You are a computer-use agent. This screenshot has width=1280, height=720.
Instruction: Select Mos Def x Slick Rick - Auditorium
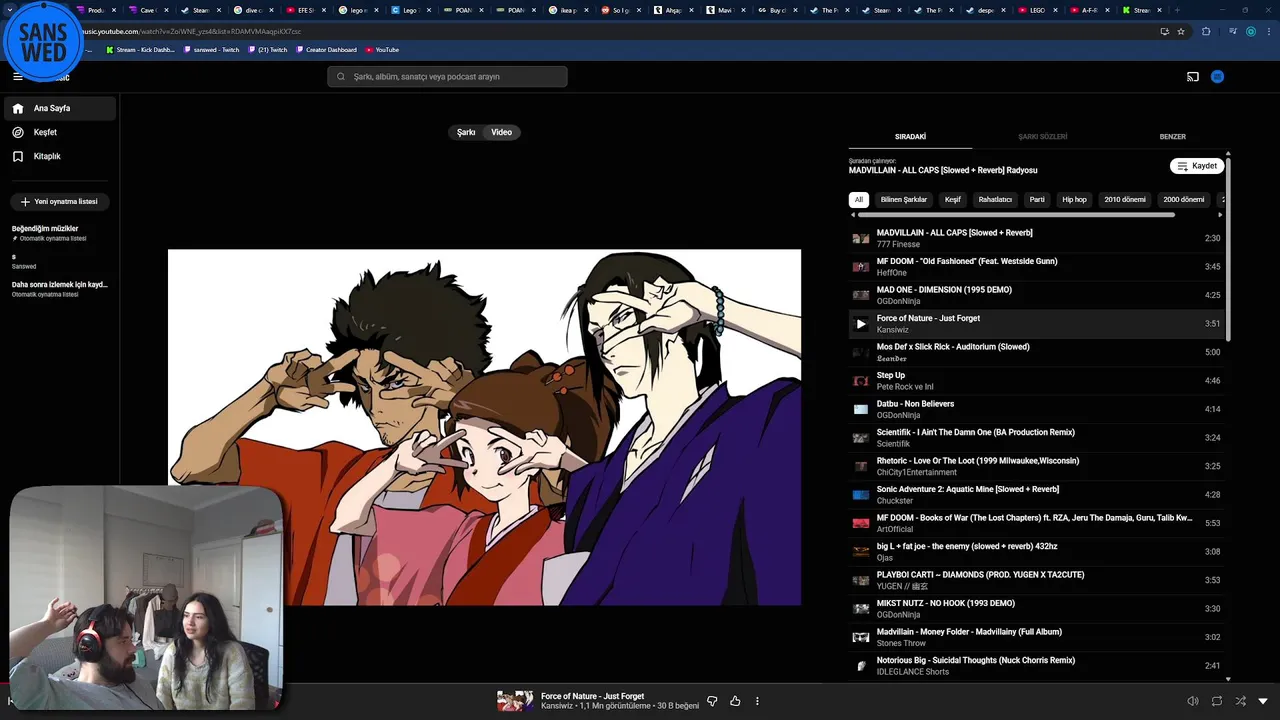pos(1035,352)
